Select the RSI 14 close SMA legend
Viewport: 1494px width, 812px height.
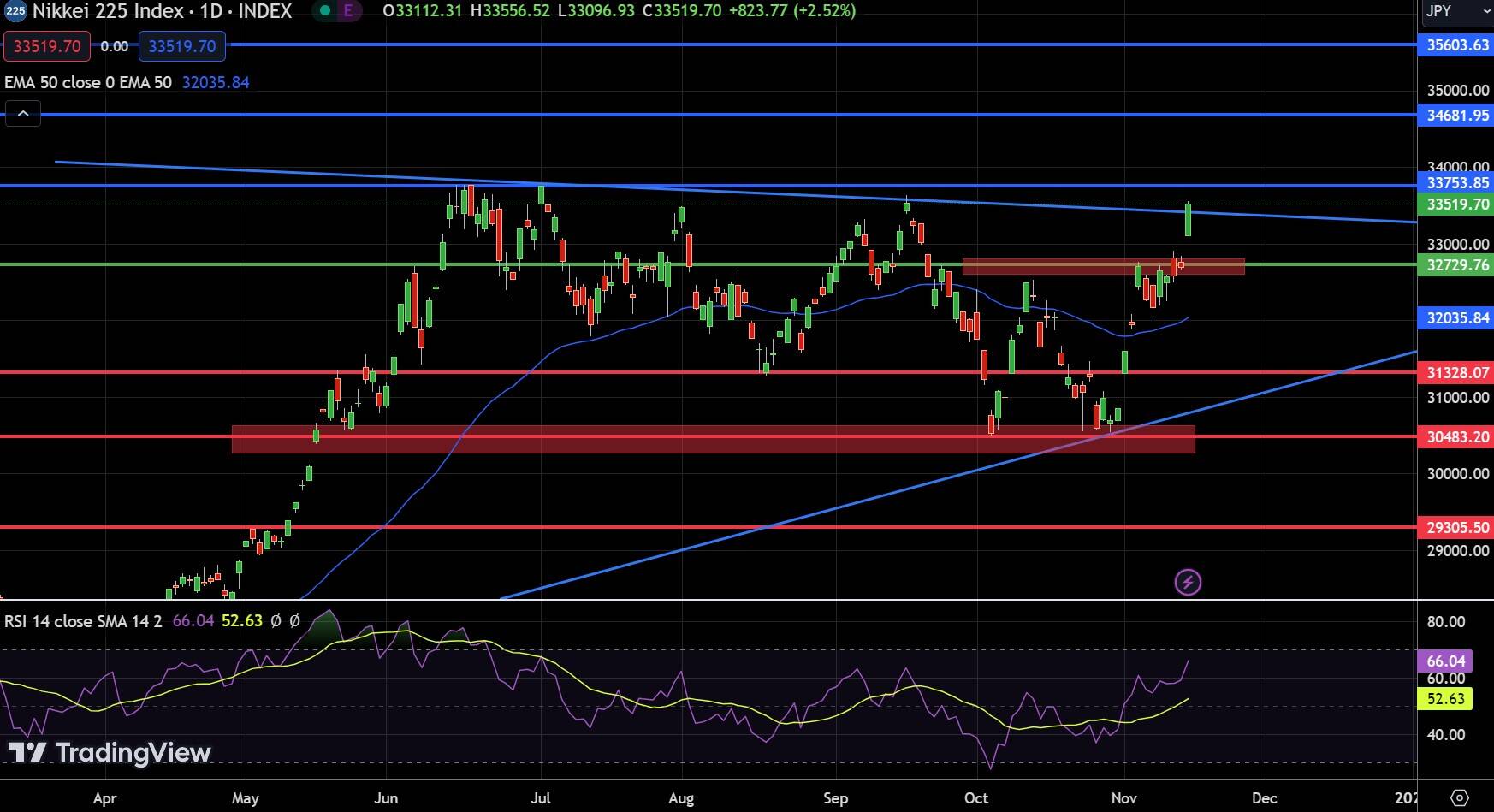[x=83, y=621]
